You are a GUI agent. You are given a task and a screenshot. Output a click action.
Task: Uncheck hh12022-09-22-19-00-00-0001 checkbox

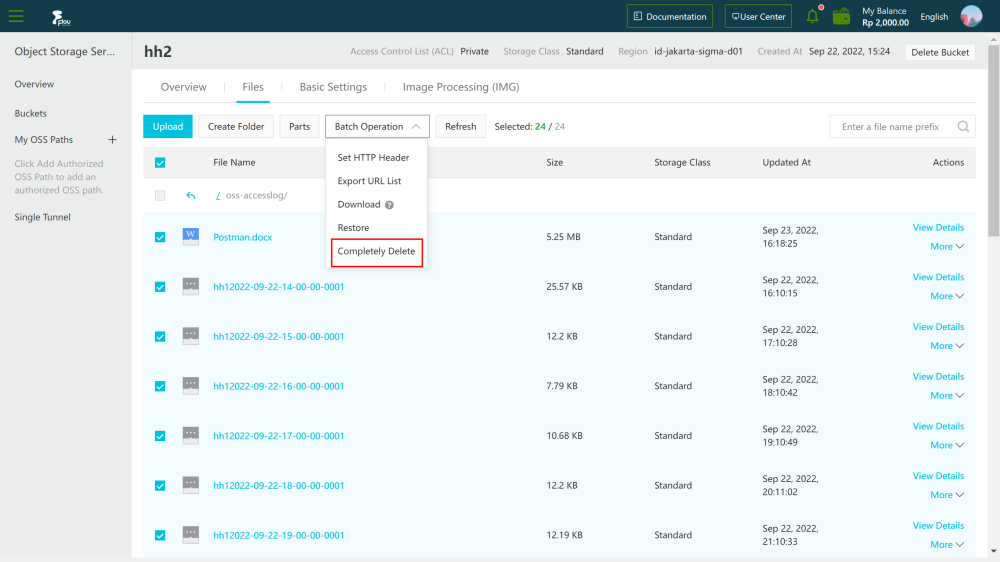(160, 535)
